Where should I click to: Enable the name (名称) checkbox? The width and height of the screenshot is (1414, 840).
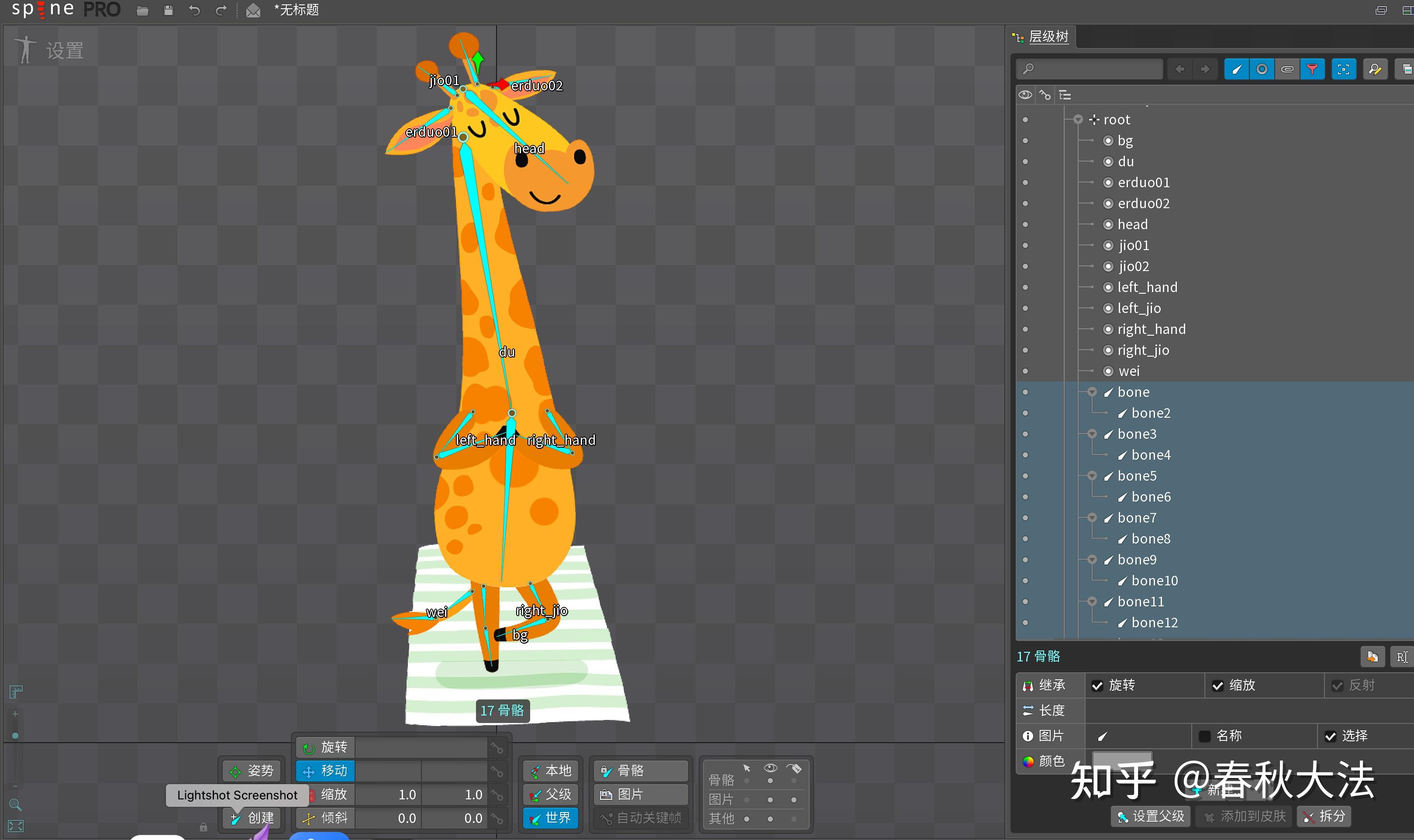1204,736
